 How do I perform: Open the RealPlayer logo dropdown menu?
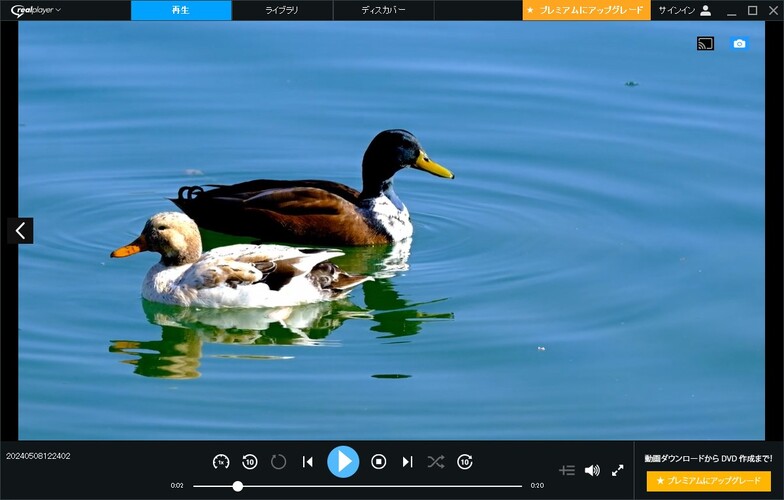tap(36, 10)
